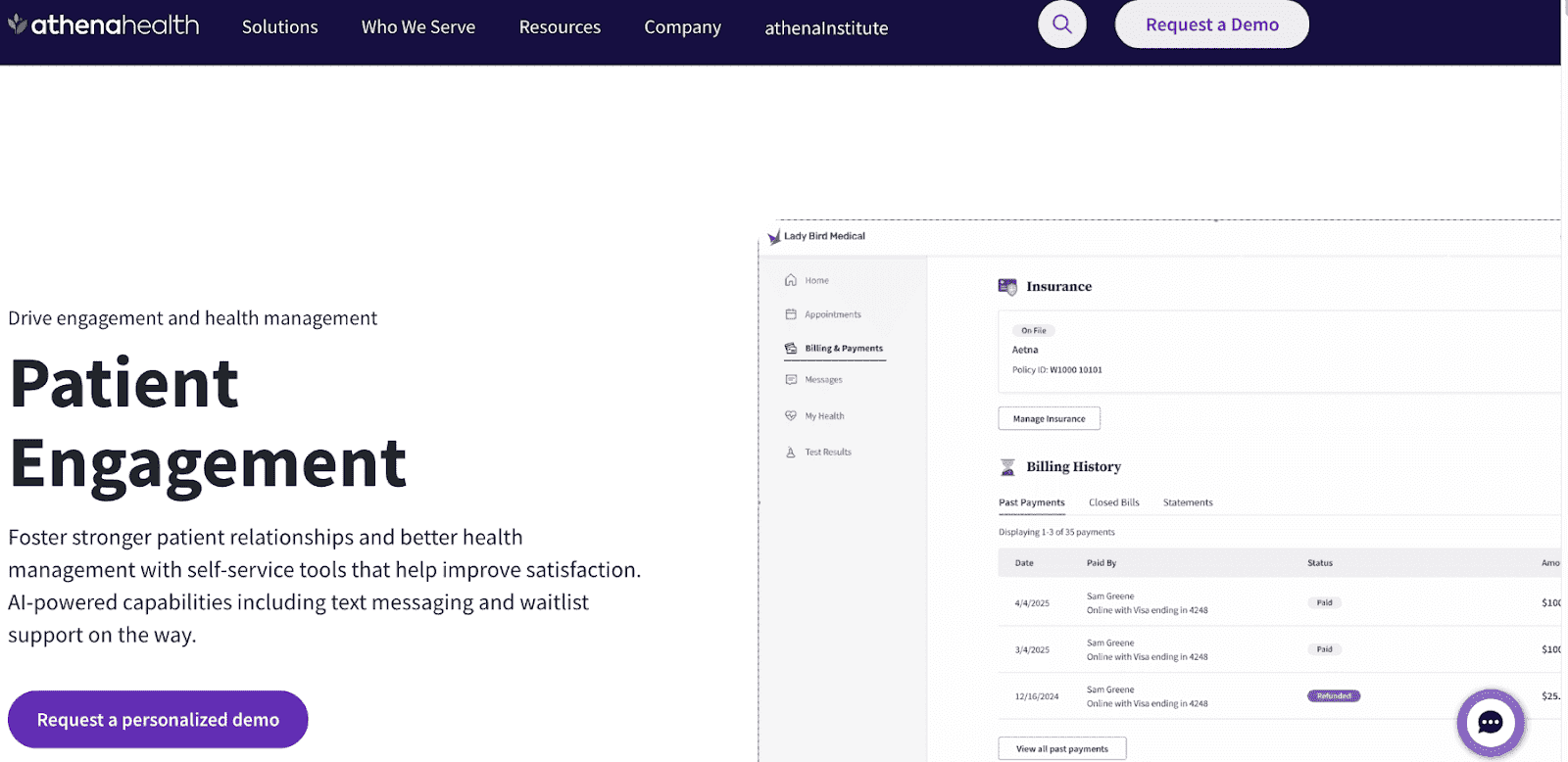
Task: Click the Manage Insurance button
Action: pos(1050,418)
